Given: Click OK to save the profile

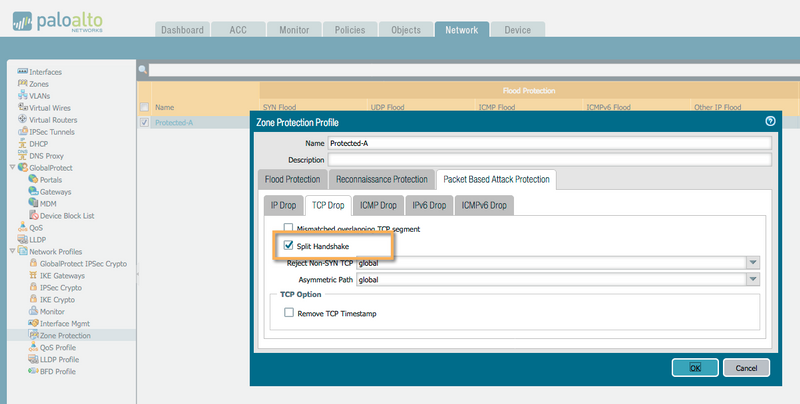Looking at the screenshot, I should (x=695, y=367).
